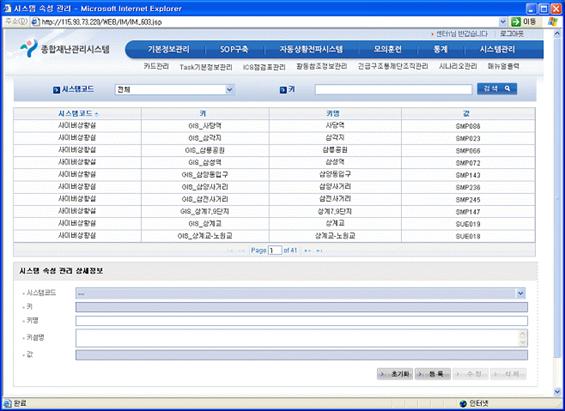Click the 키 field in the detail form
565x411 pixels.
tap(302, 307)
